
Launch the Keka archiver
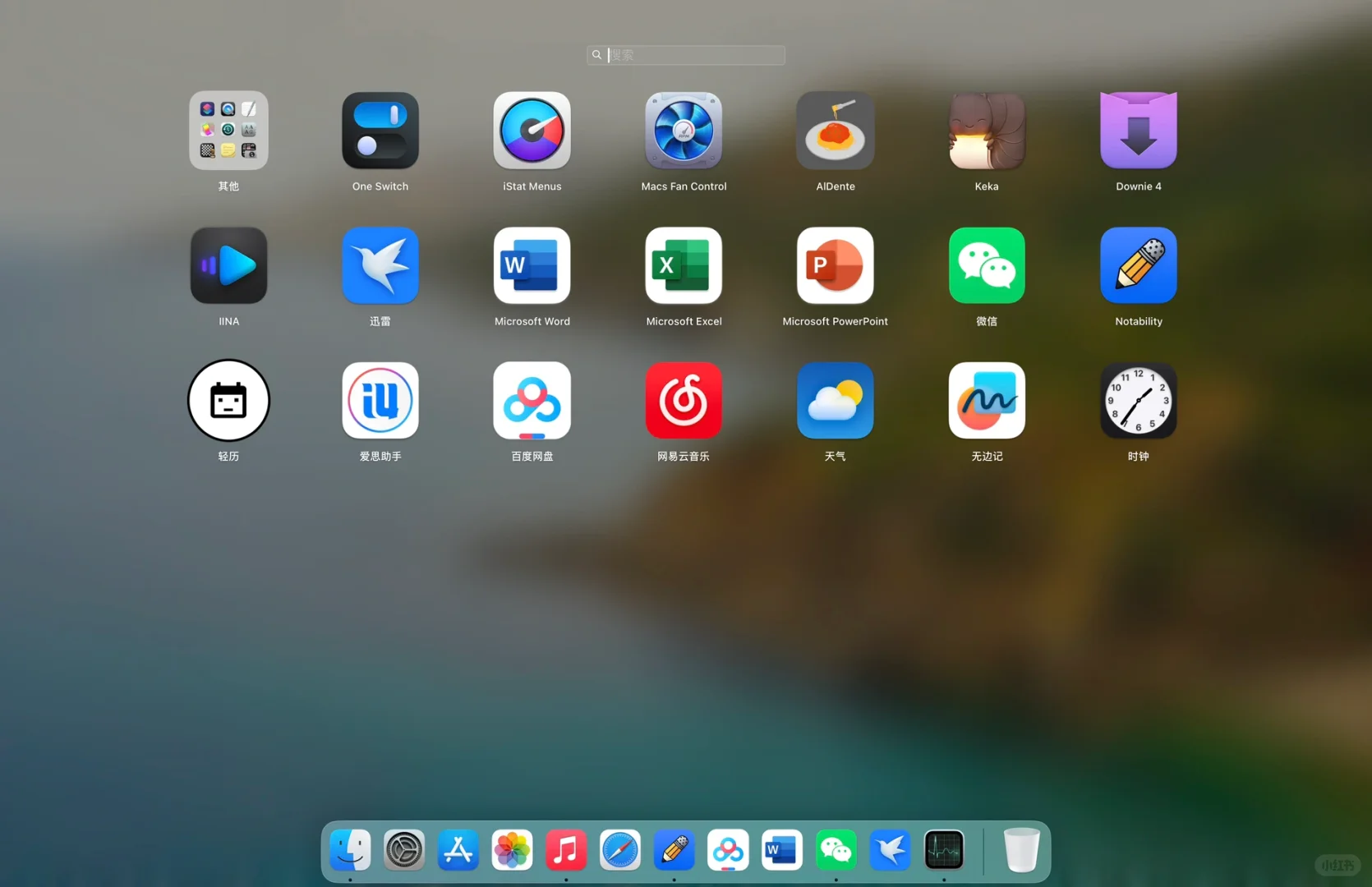coord(986,130)
